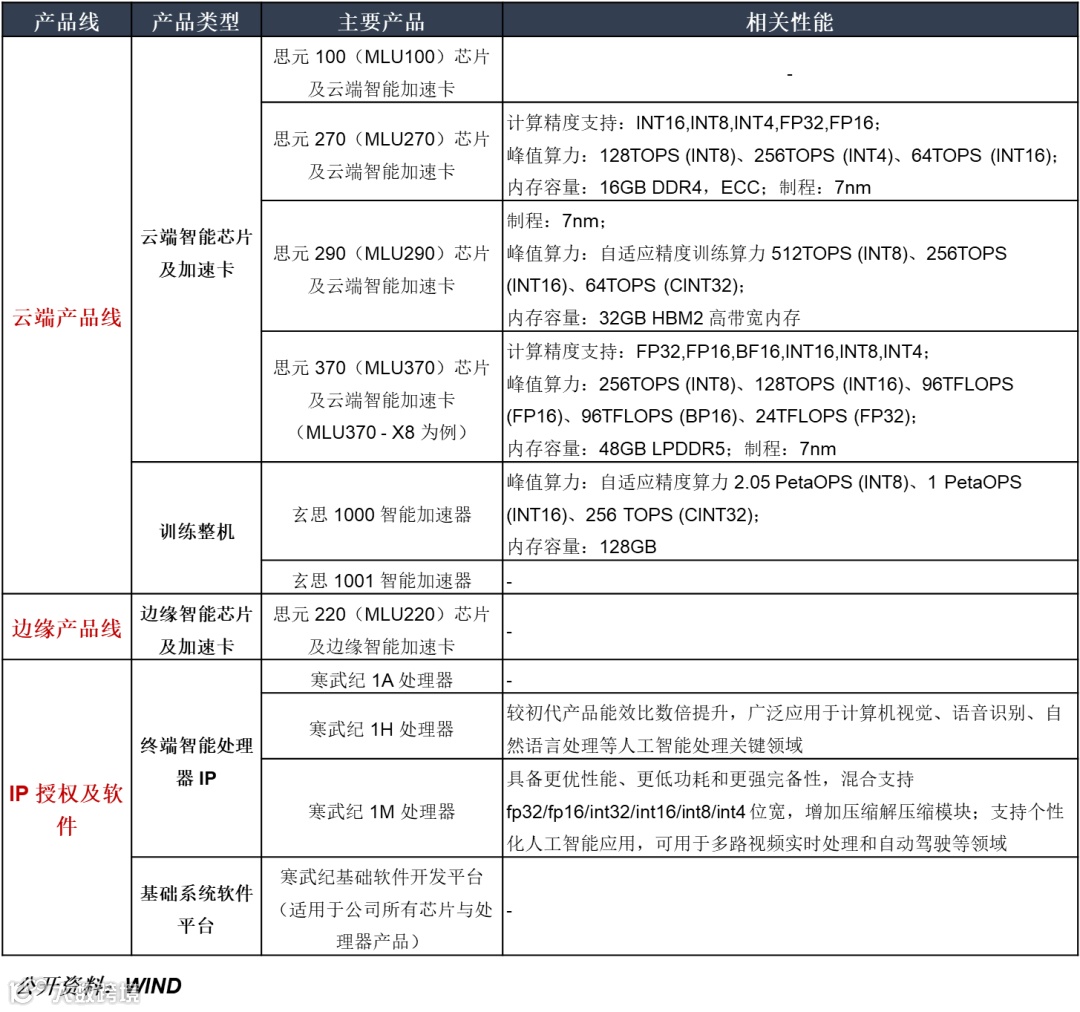Select the 思元 290（MLU290）product cell
The image size is (1080, 1012).
pos(382,266)
